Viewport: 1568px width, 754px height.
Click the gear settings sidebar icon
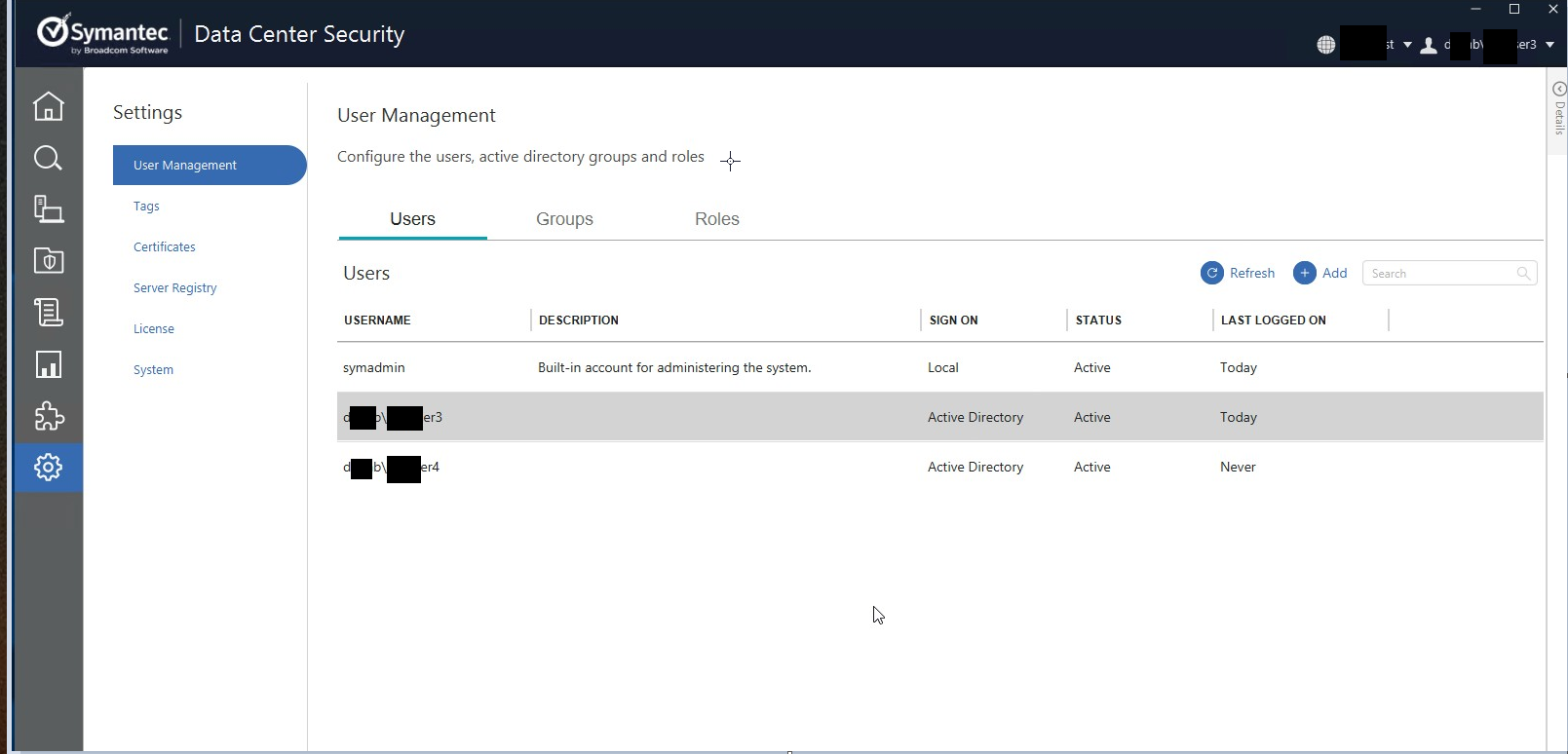[48, 468]
